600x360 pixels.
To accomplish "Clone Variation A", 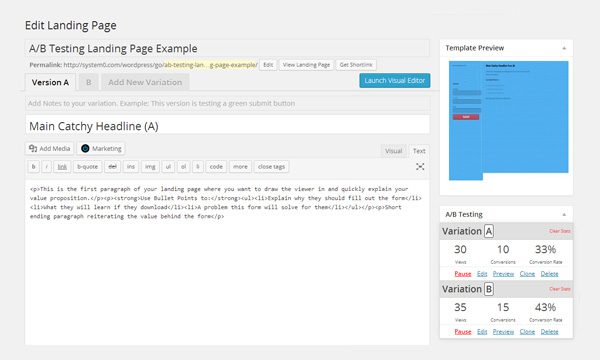I will coord(527,274).
